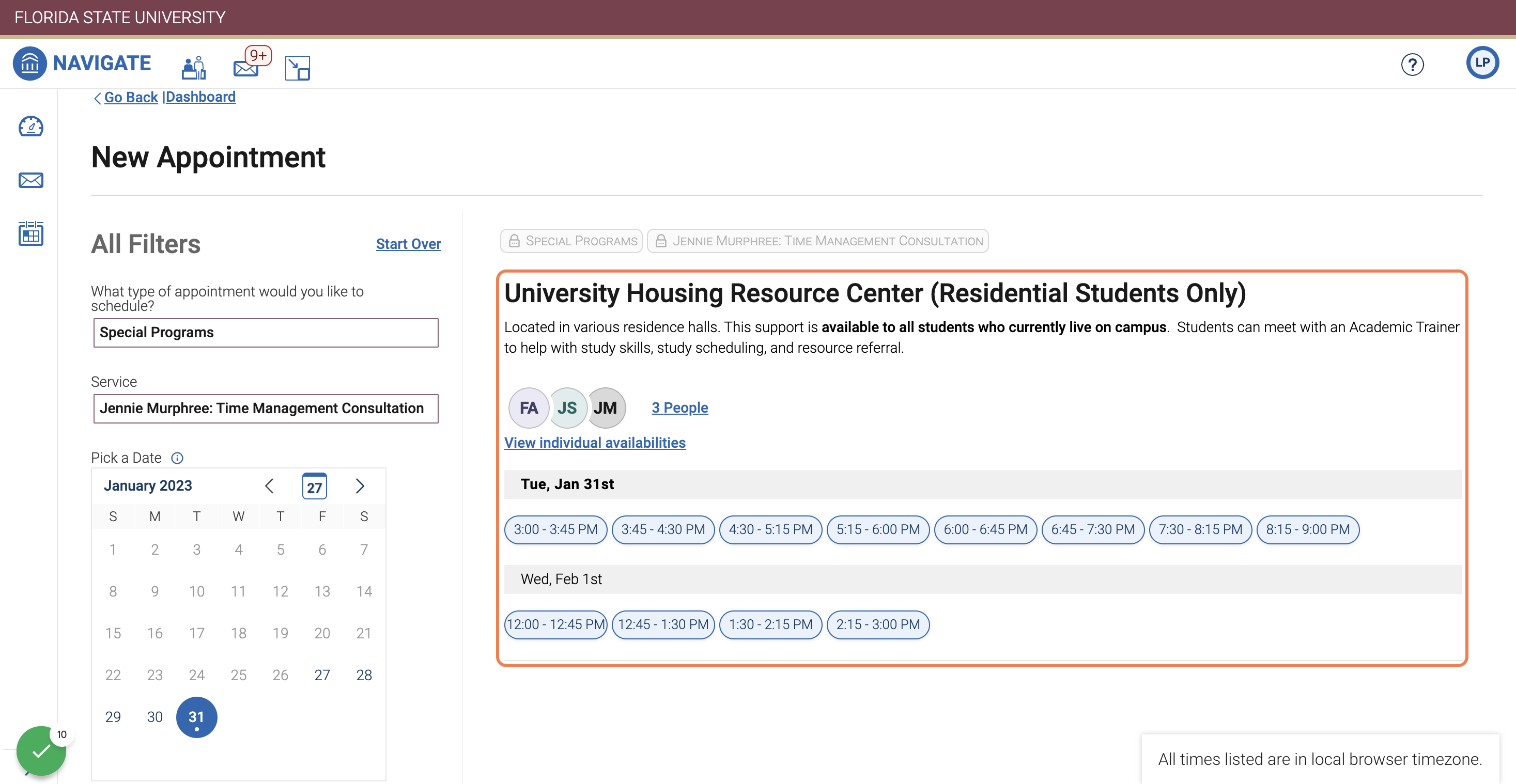Select the 3:00 - 3:45 PM time slot
Image resolution: width=1516 pixels, height=784 pixels.
(555, 529)
